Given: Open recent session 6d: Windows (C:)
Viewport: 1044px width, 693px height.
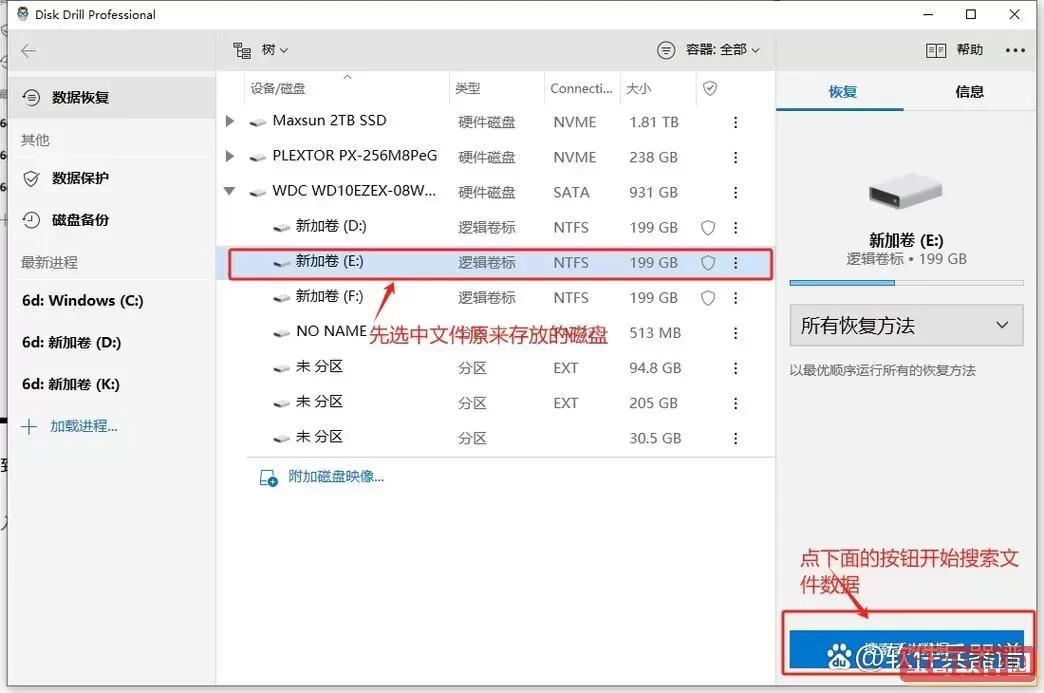Looking at the screenshot, I should coord(83,301).
